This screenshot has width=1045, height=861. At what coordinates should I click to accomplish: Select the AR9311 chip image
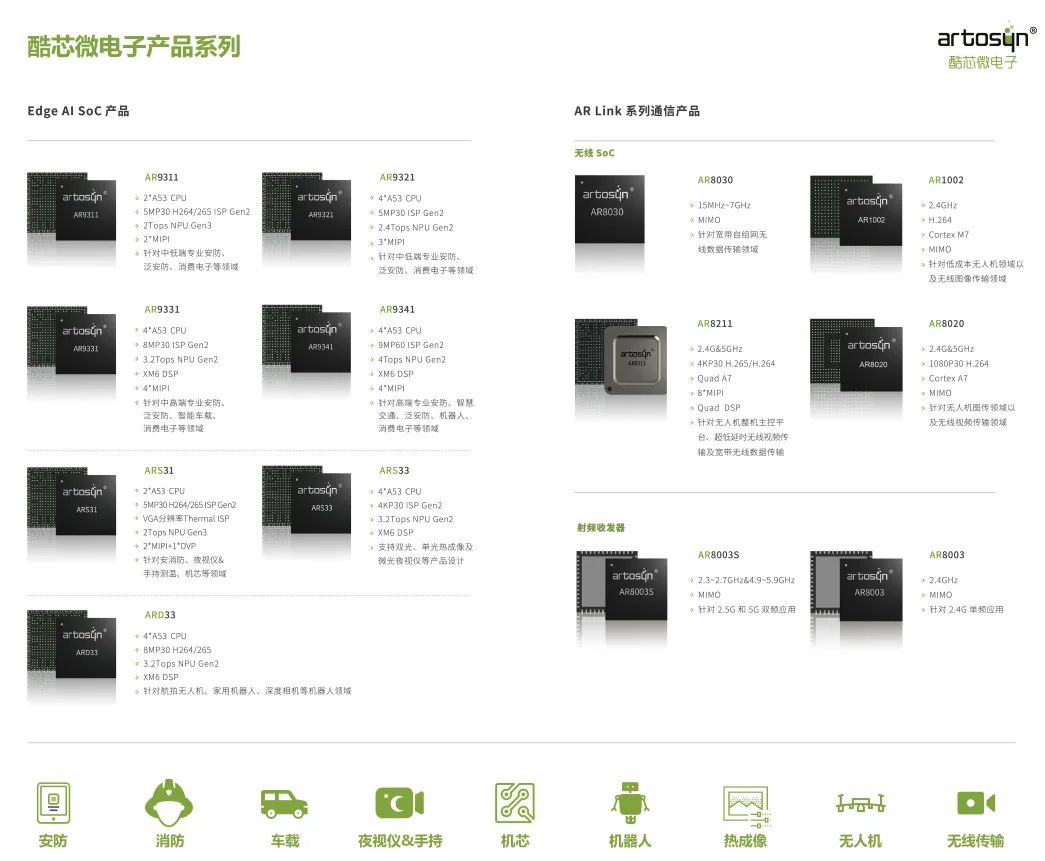pyautogui.click(x=71, y=207)
